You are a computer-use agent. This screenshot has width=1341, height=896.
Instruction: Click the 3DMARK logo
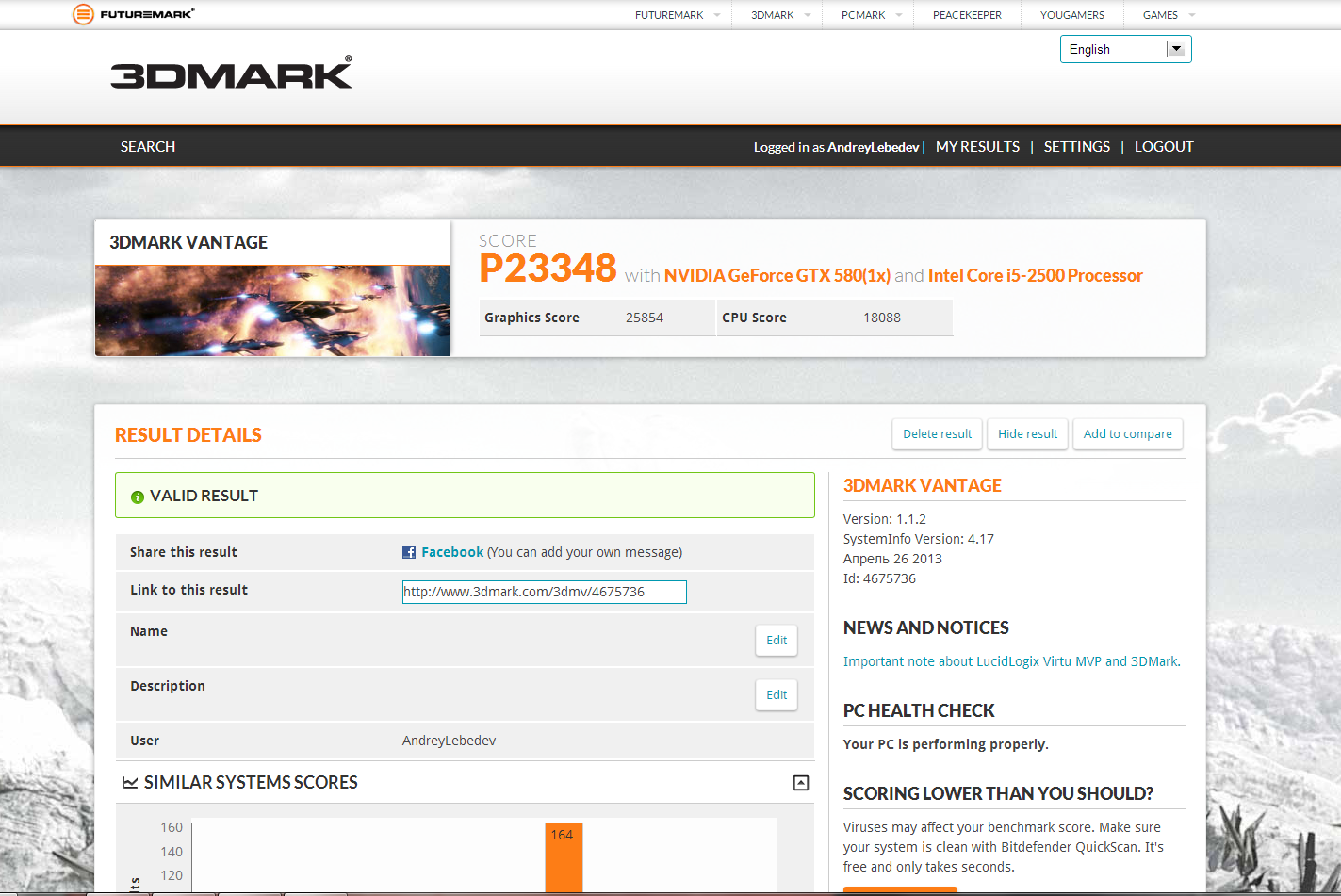tap(231, 73)
